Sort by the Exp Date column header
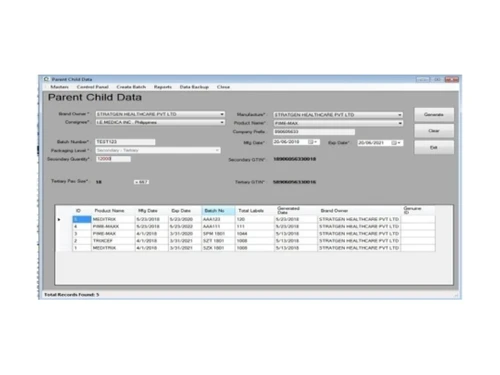Viewport: 500px width, 375px height. tap(185, 211)
